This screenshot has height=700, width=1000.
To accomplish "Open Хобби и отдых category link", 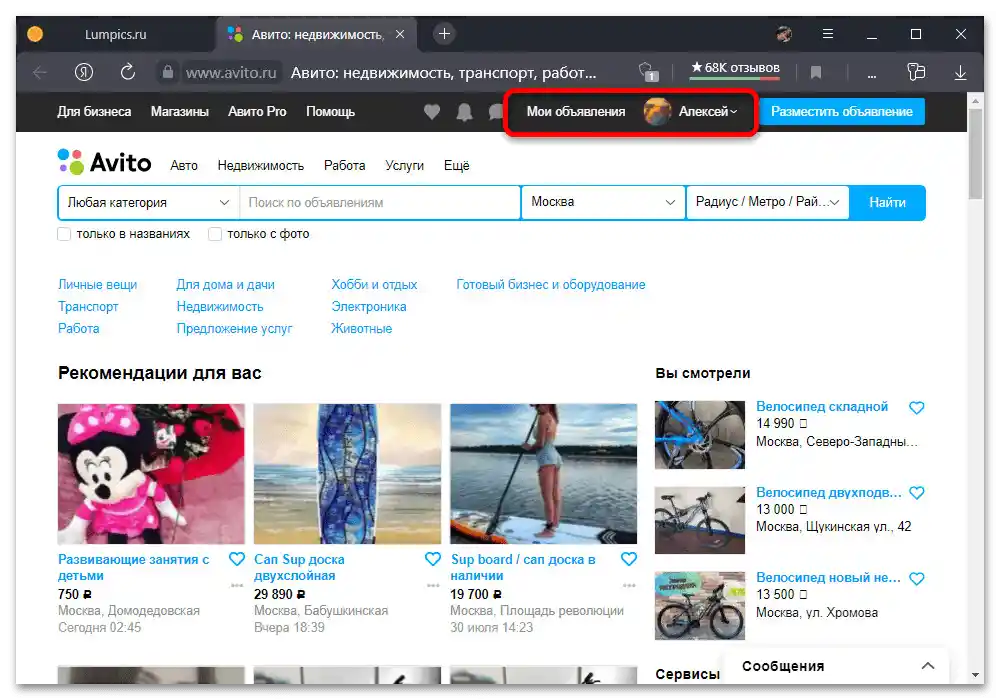I will tap(374, 285).
